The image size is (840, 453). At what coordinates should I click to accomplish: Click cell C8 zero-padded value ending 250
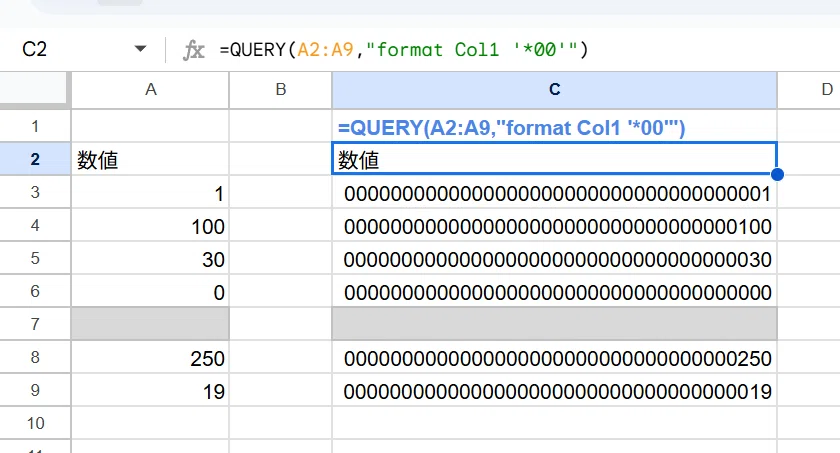(x=554, y=357)
